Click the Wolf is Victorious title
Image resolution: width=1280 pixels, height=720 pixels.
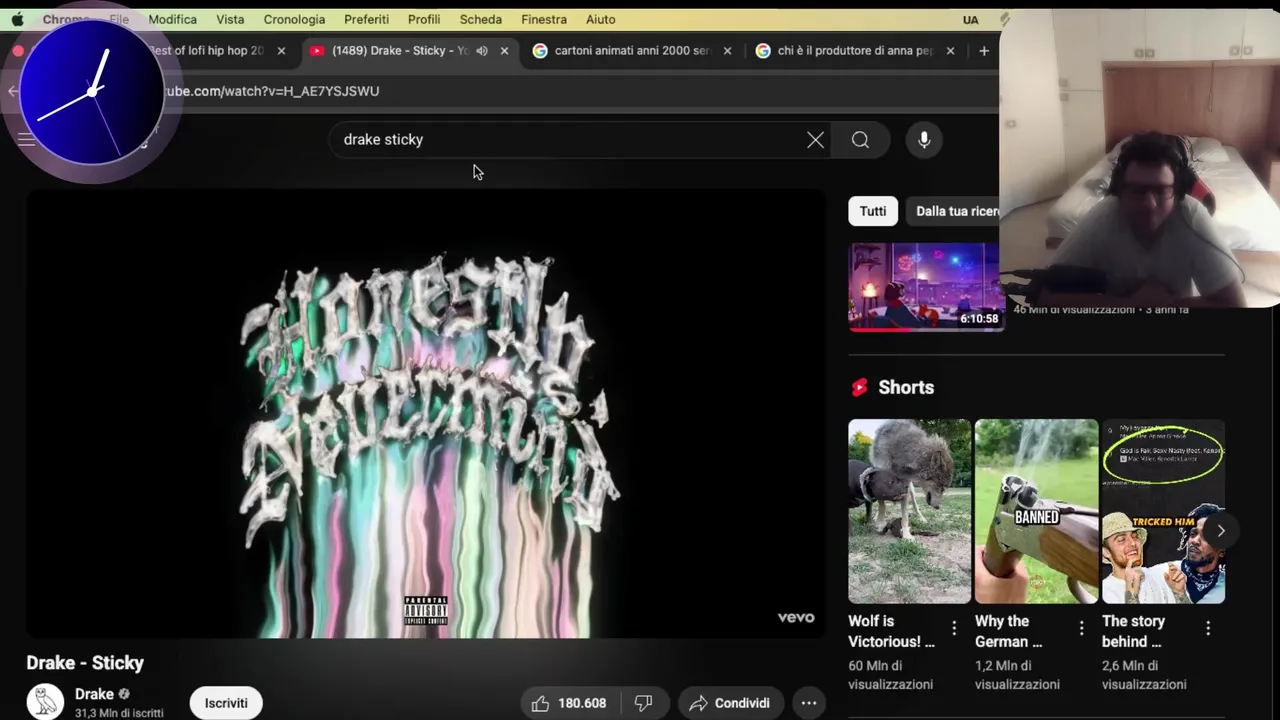[x=891, y=631]
